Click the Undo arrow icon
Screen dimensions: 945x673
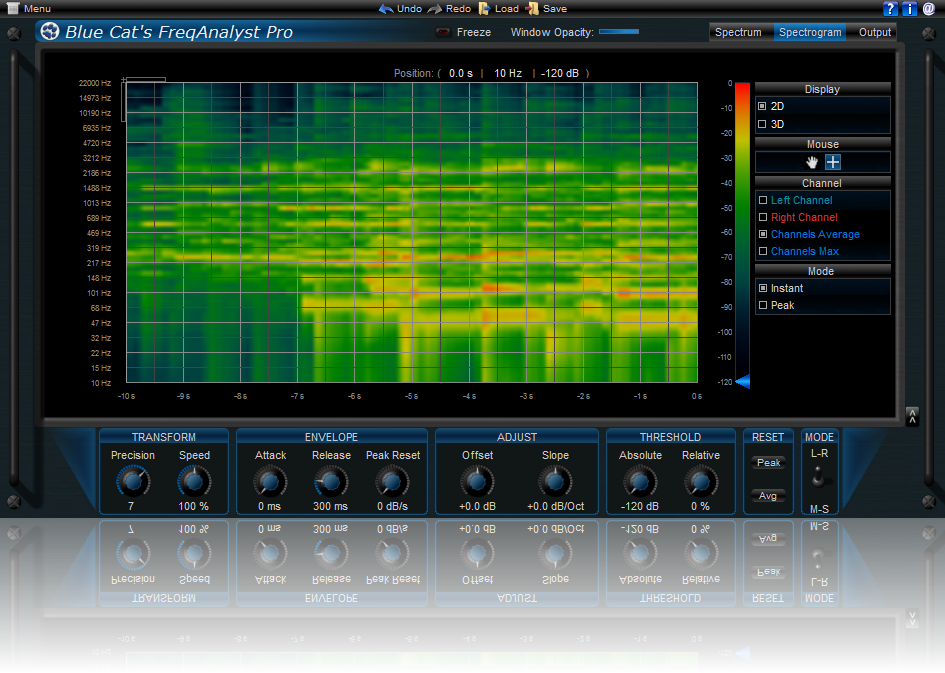tap(386, 8)
